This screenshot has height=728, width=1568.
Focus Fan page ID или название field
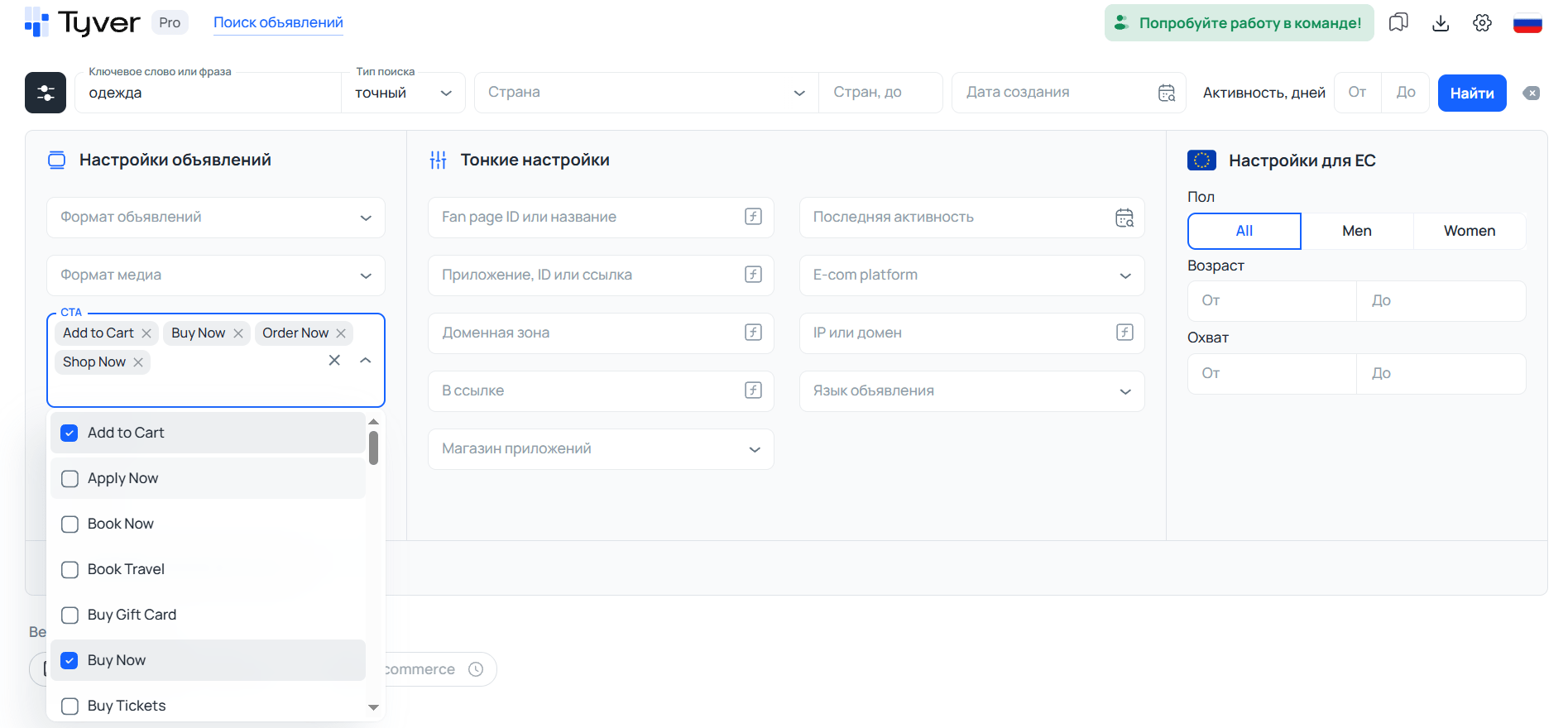point(601,218)
